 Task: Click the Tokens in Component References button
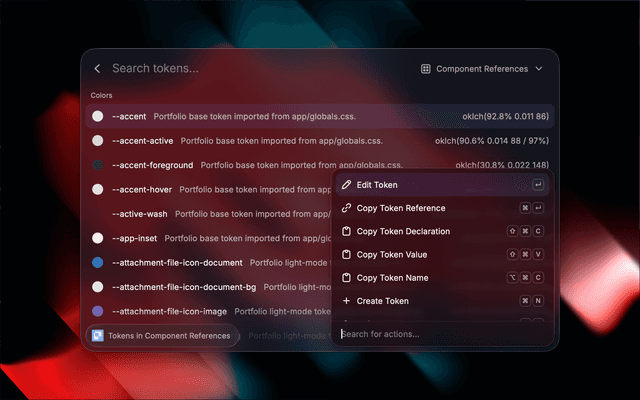pyautogui.click(x=162, y=336)
